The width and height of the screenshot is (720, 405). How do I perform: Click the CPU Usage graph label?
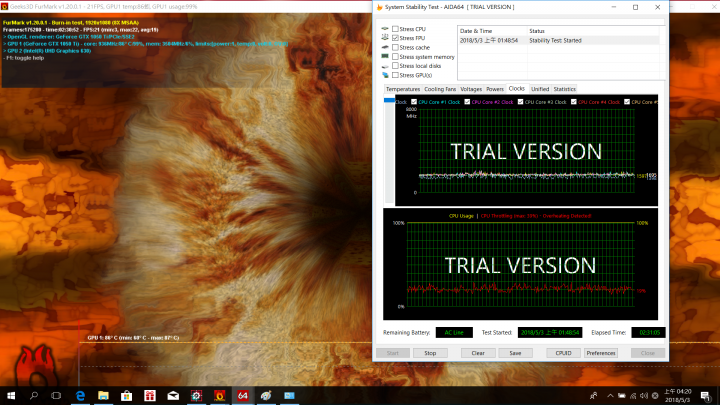(x=461, y=216)
